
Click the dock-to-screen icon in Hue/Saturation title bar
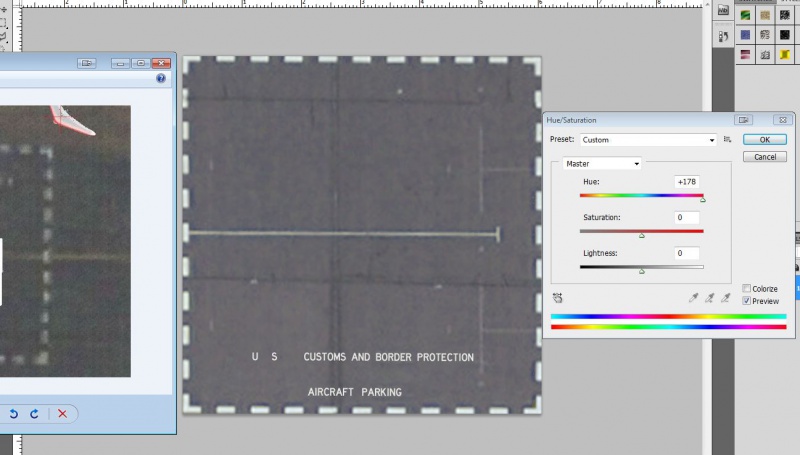tap(743, 120)
